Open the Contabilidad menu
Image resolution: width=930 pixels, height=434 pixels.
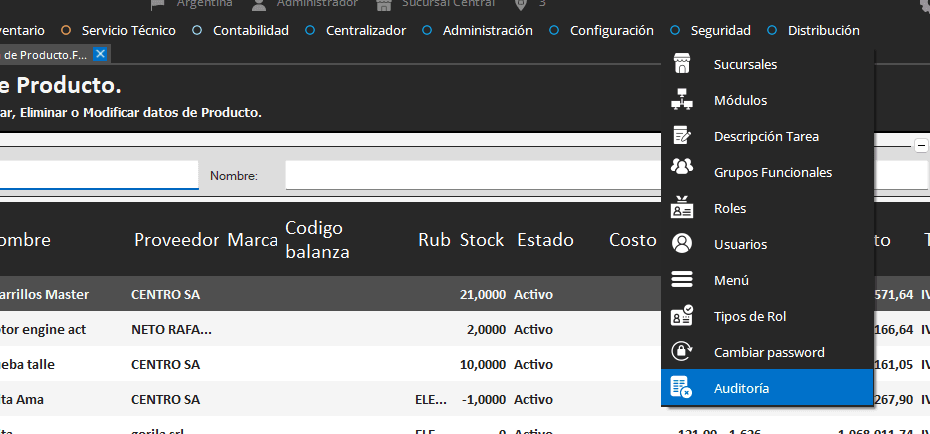pyautogui.click(x=250, y=31)
